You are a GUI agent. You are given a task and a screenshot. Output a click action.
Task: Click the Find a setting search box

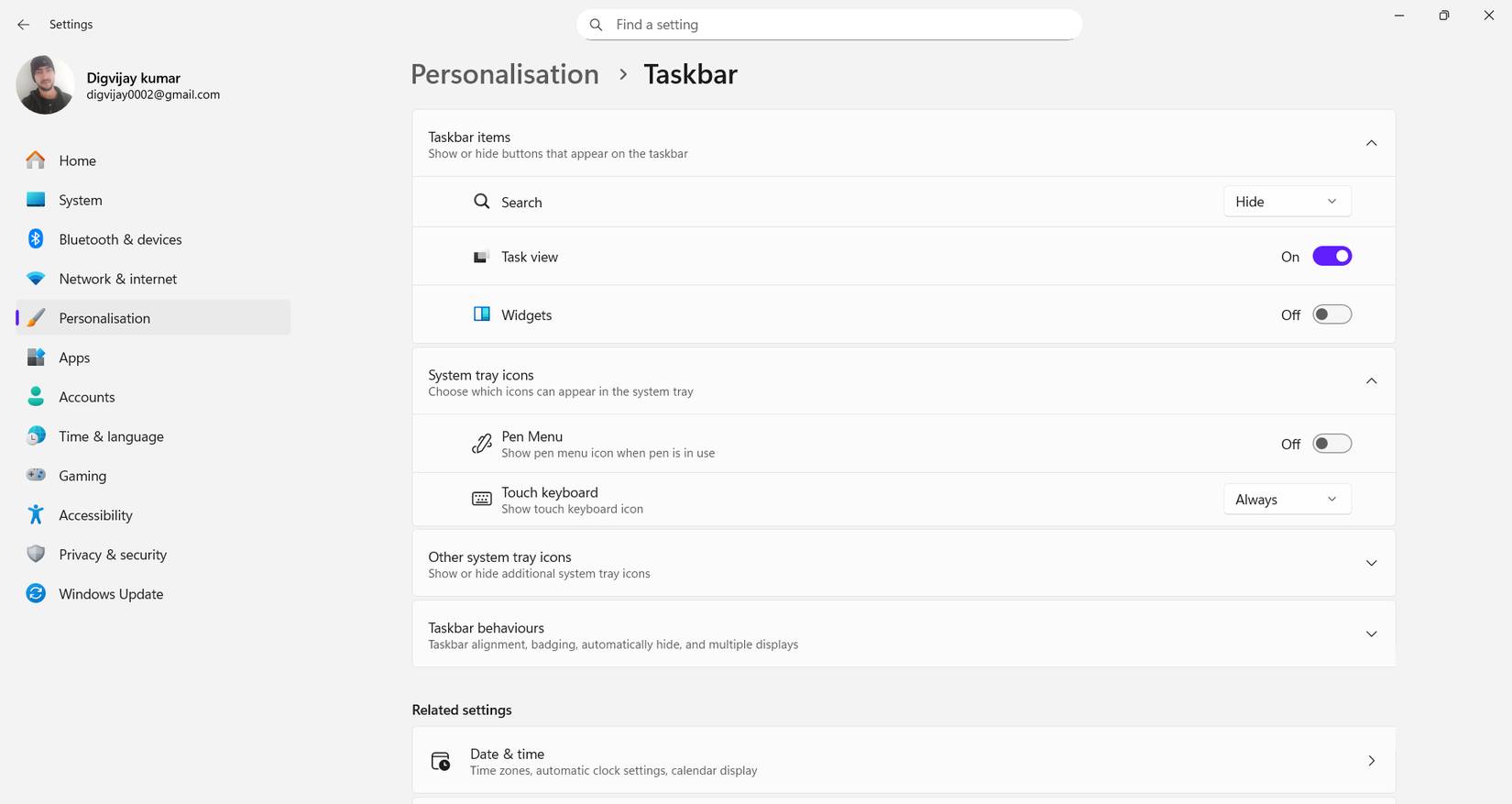(x=829, y=25)
